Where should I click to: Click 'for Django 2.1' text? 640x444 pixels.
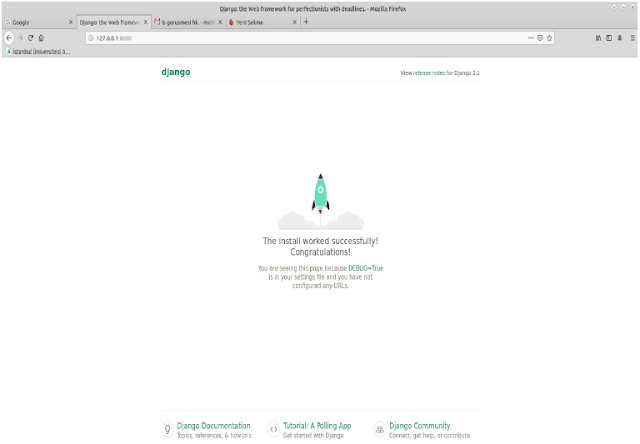pos(463,73)
